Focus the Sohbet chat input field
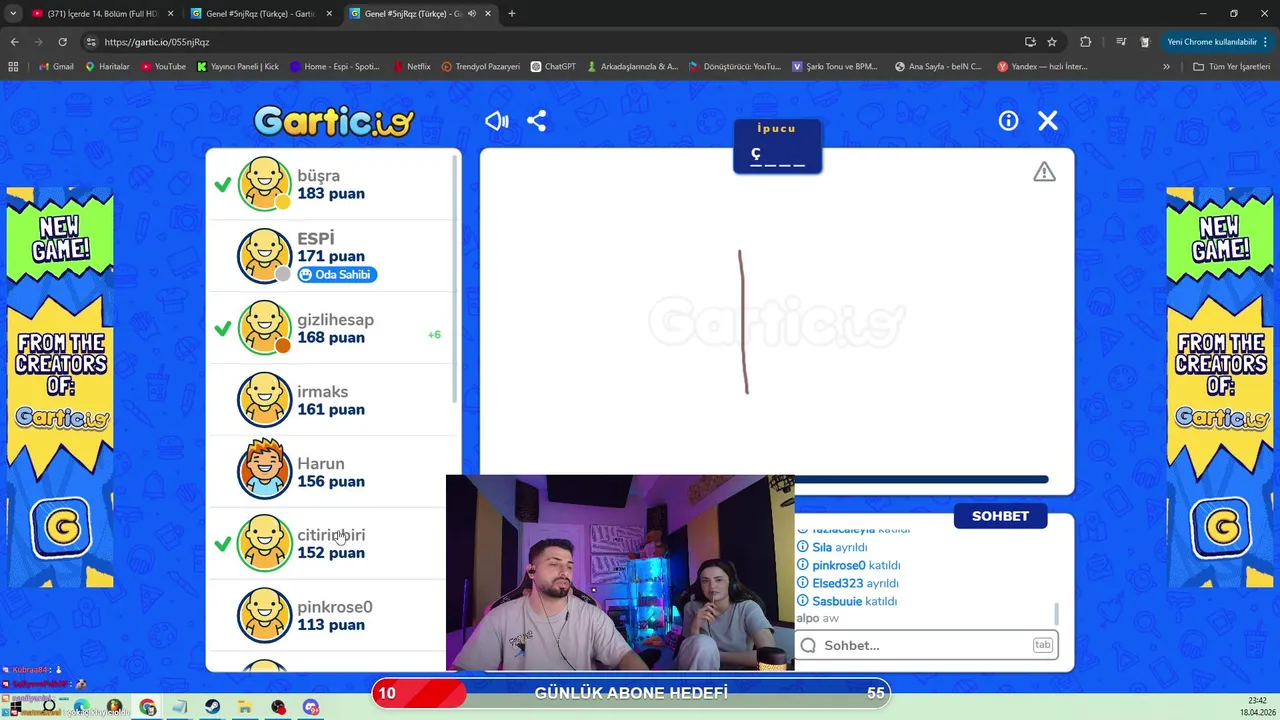This screenshot has height=720, width=1280. pos(926,645)
